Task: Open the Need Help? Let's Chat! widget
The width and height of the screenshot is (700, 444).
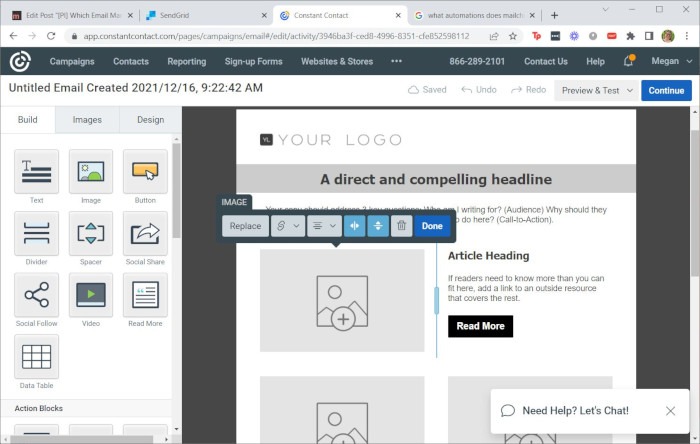Action: coord(575,411)
